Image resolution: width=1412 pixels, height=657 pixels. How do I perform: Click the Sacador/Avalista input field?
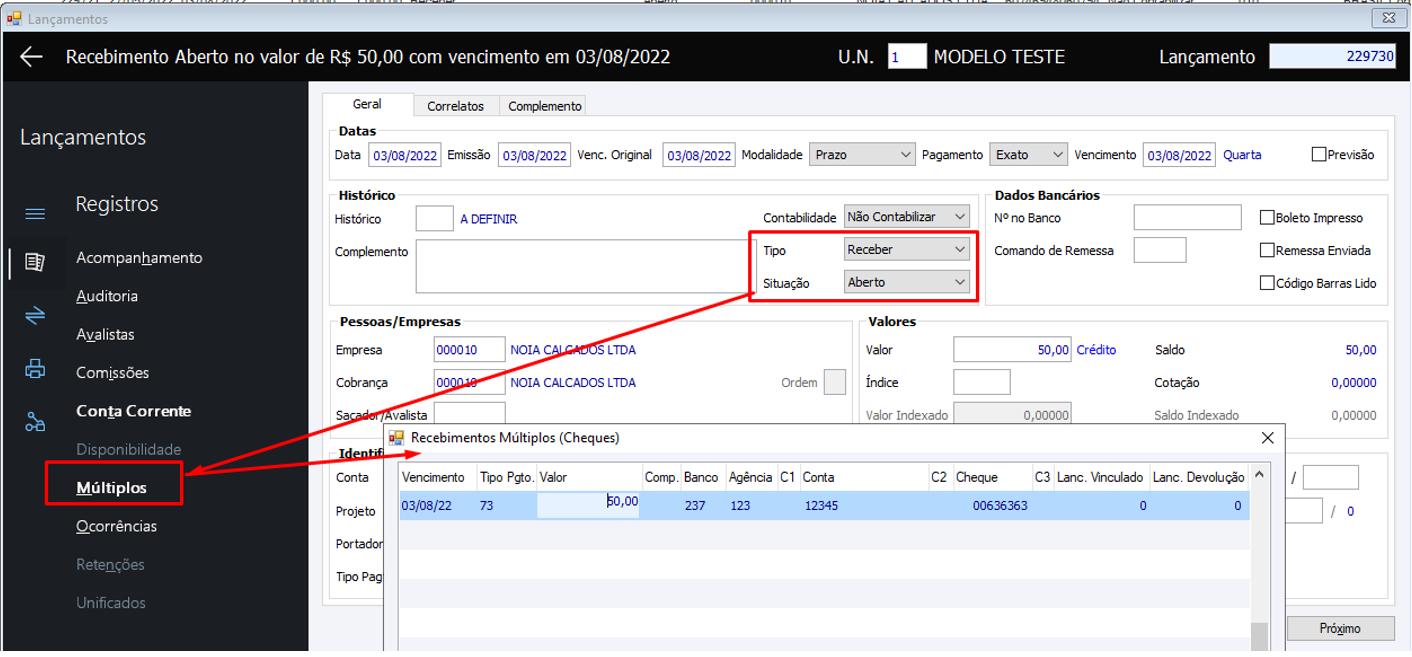[469, 414]
